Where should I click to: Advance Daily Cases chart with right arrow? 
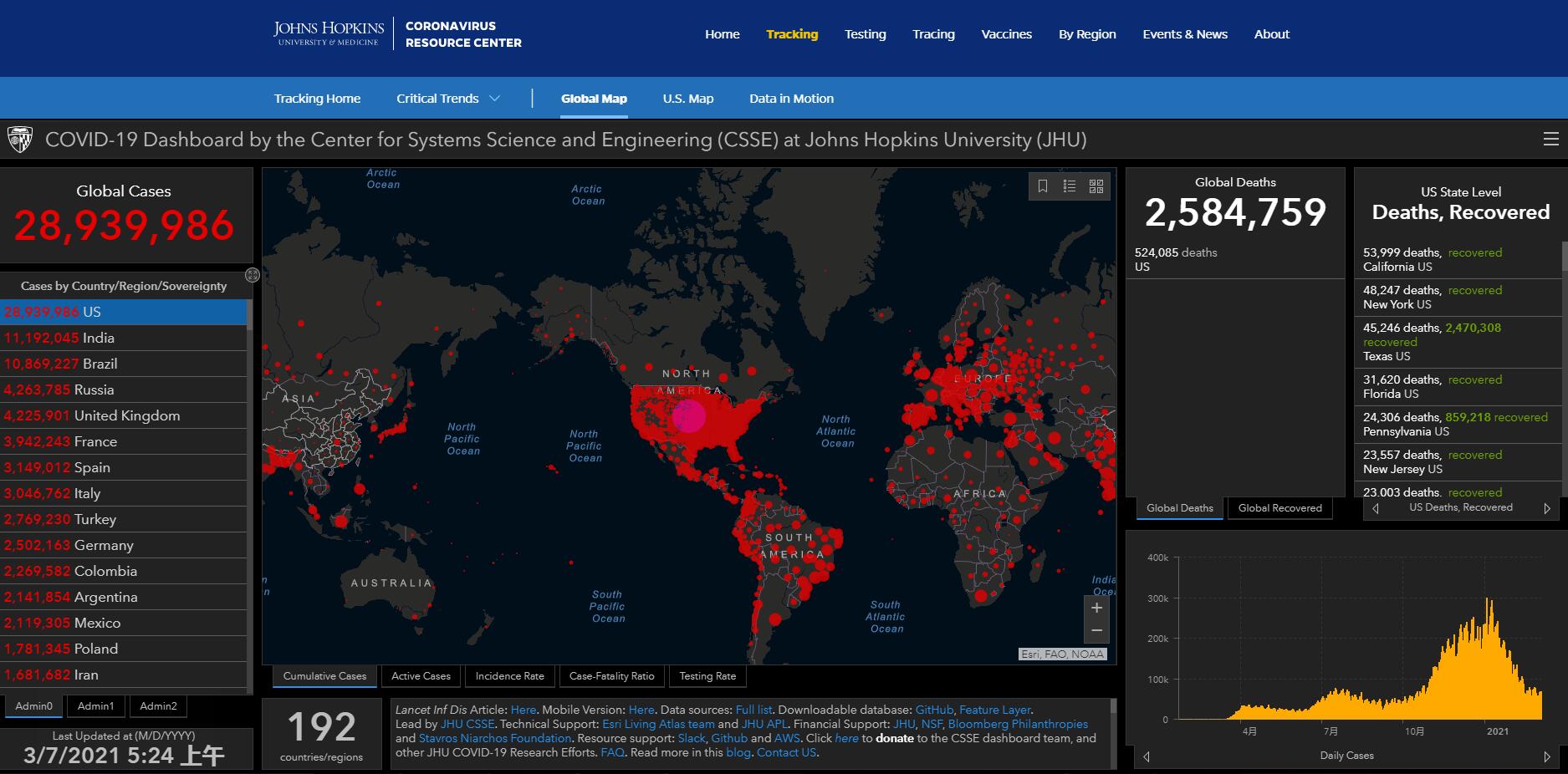[x=1546, y=756]
